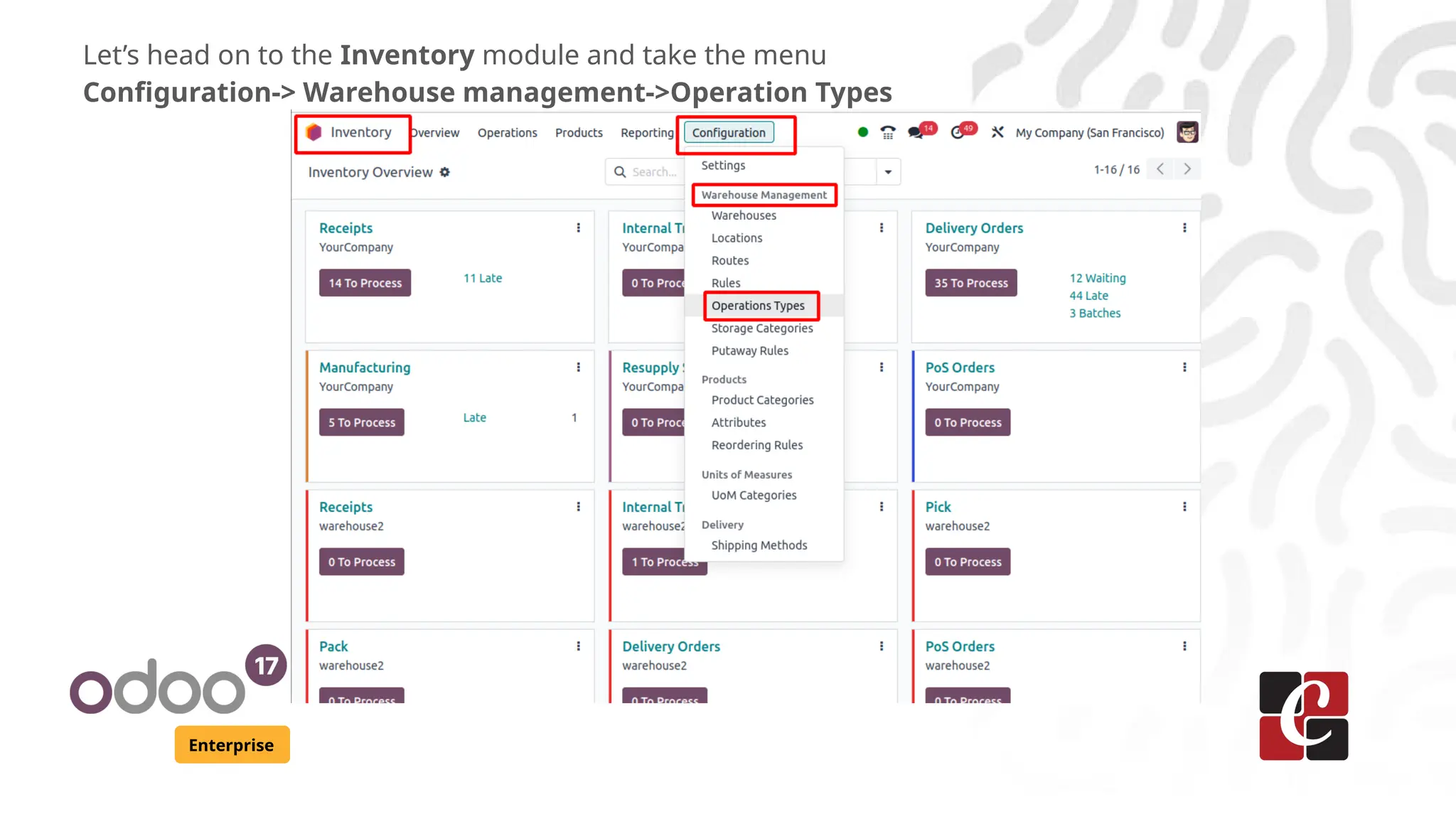Open the Pack card title
Image resolution: width=1456 pixels, height=819 pixels.
[x=333, y=646]
